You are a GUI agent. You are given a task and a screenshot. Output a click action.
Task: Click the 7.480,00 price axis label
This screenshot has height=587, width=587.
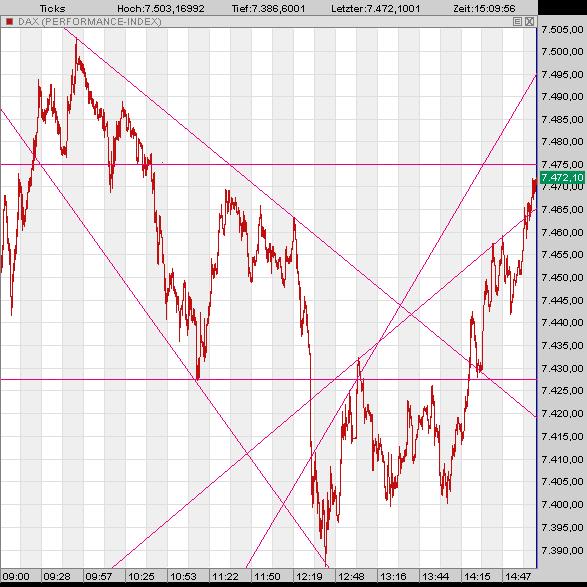click(562, 142)
